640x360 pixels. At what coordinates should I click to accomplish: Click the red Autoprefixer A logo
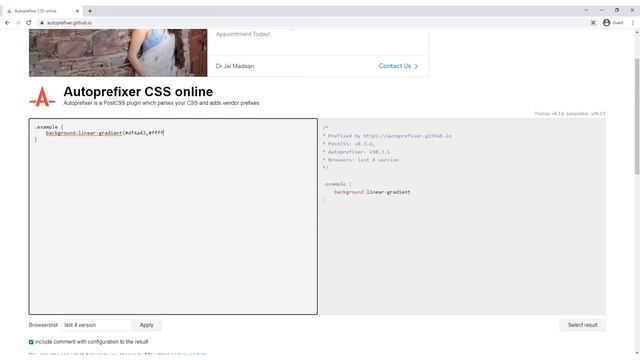42,97
